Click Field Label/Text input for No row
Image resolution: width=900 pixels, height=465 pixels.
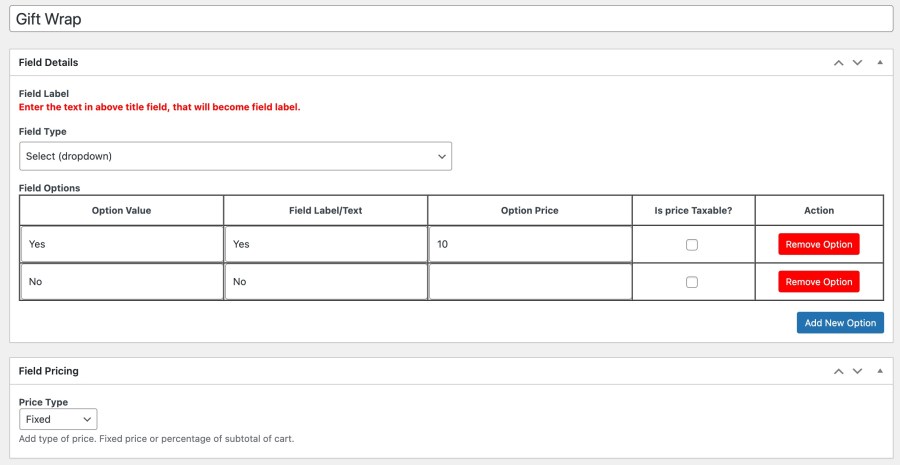click(326, 282)
